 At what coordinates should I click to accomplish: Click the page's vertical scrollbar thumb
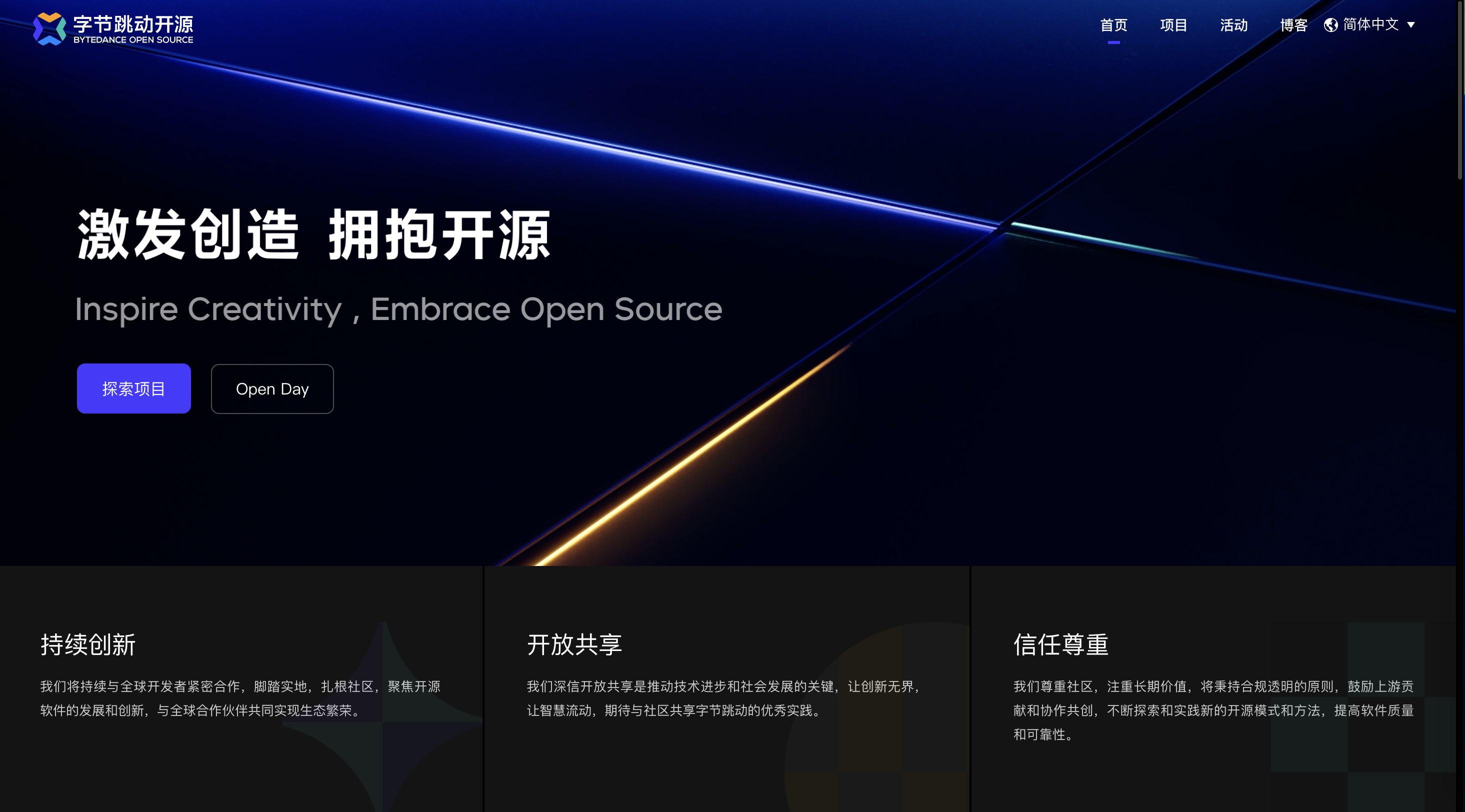[x=1460, y=91]
